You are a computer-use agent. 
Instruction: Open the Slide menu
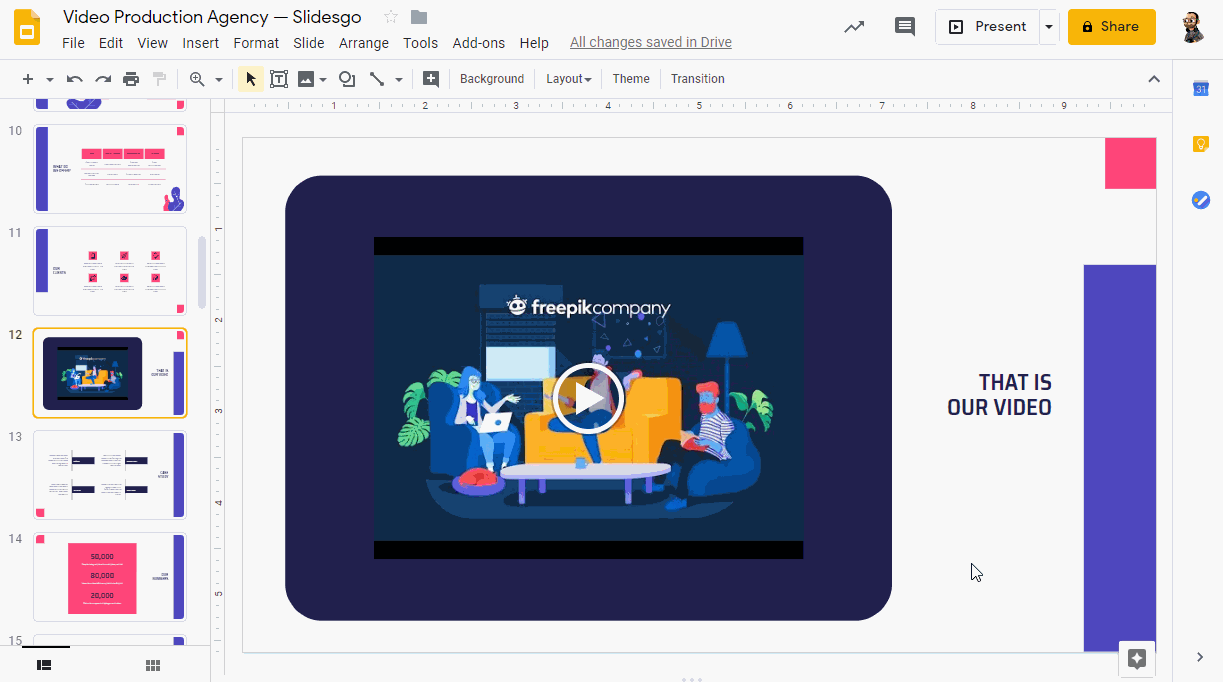tap(309, 43)
